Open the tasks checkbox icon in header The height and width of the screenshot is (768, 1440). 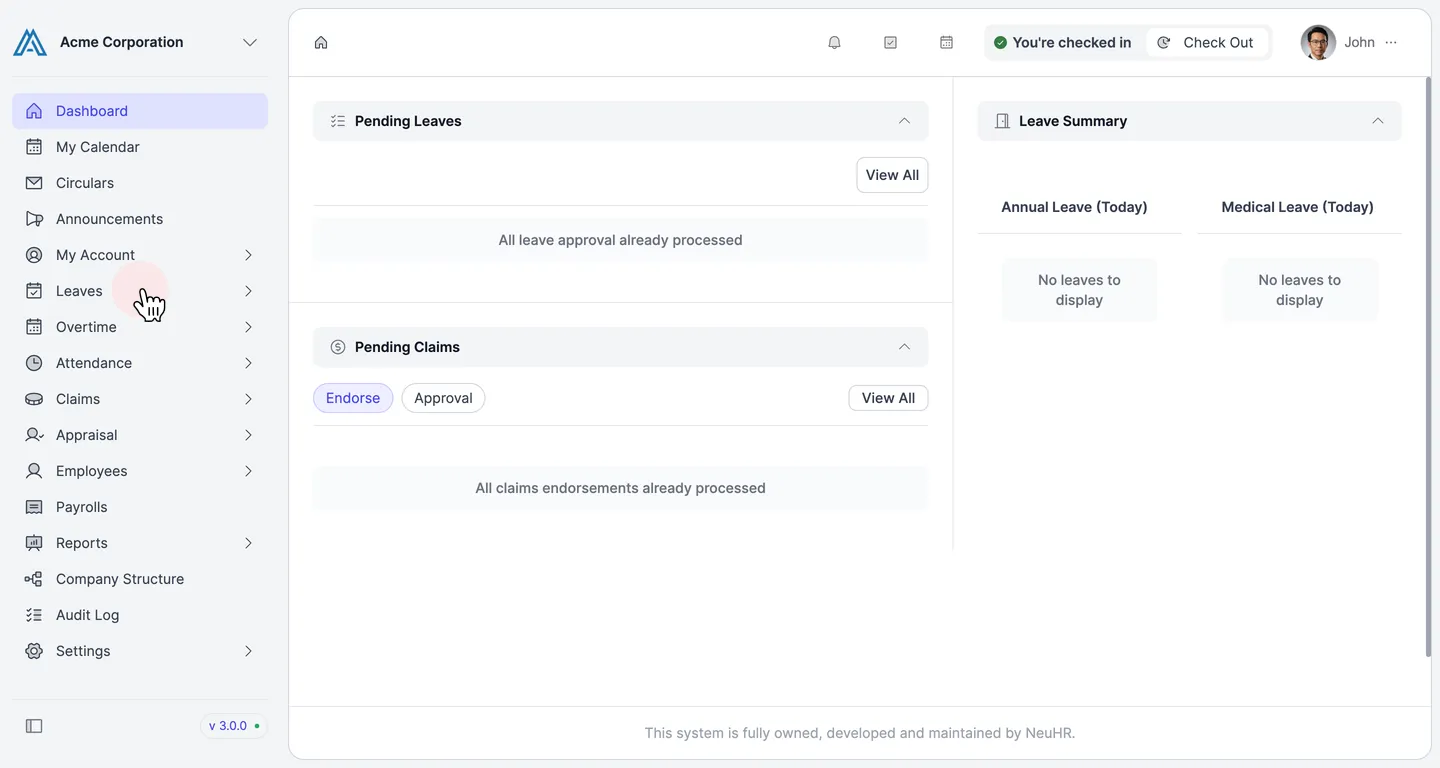coord(890,42)
